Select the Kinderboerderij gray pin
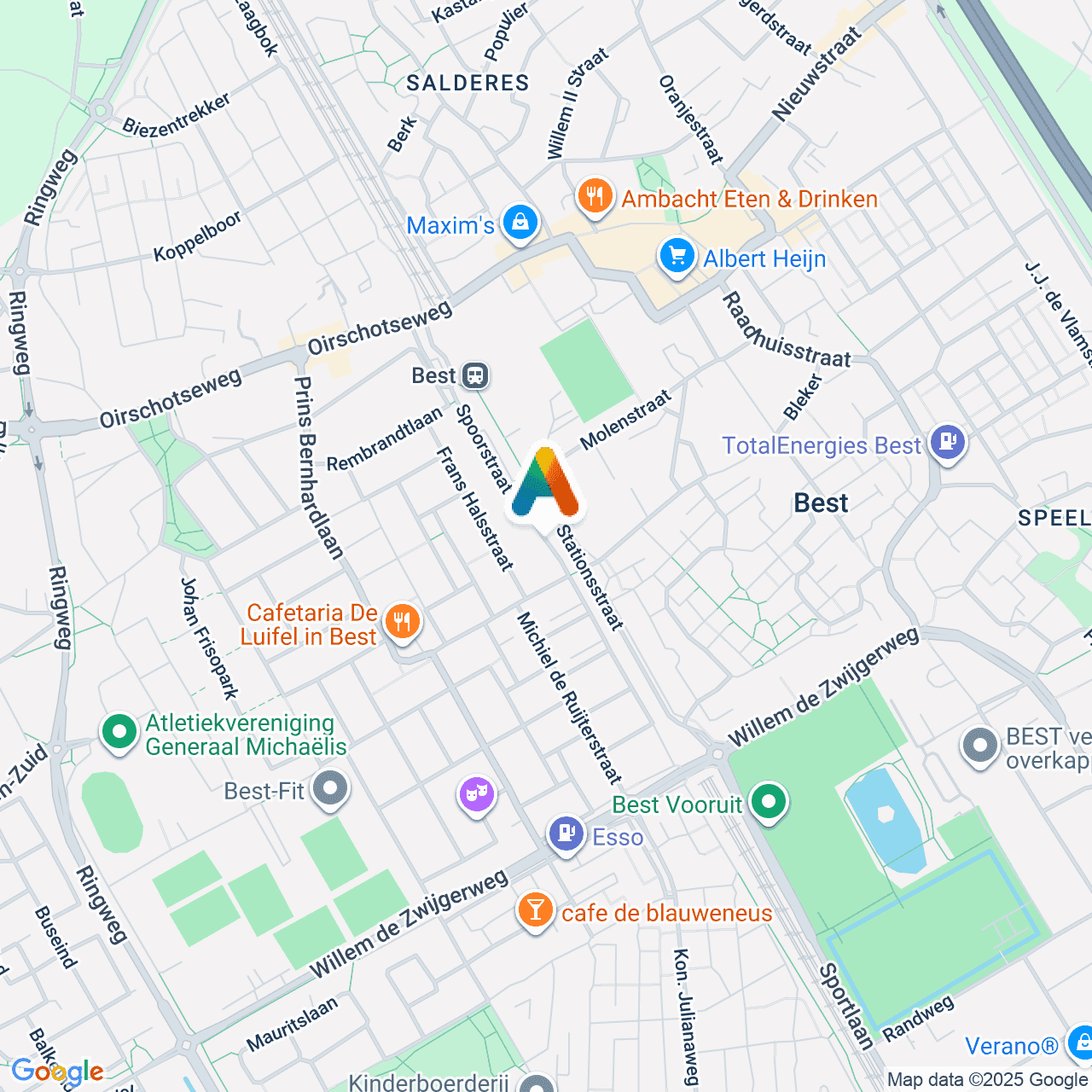 click(x=537, y=1084)
